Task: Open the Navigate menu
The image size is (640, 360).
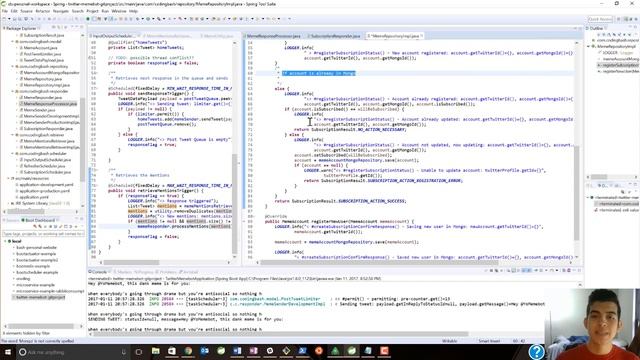Action: point(60,11)
